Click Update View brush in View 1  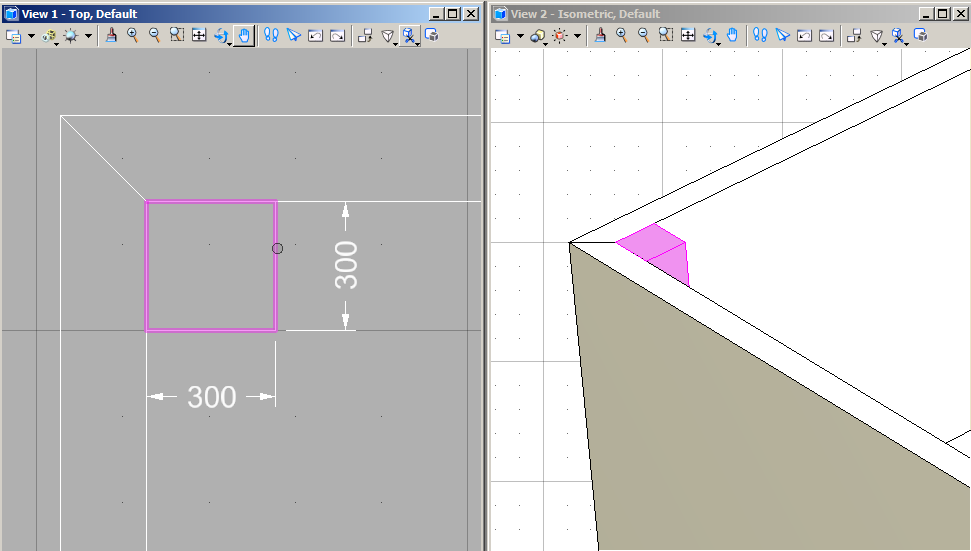click(111, 35)
